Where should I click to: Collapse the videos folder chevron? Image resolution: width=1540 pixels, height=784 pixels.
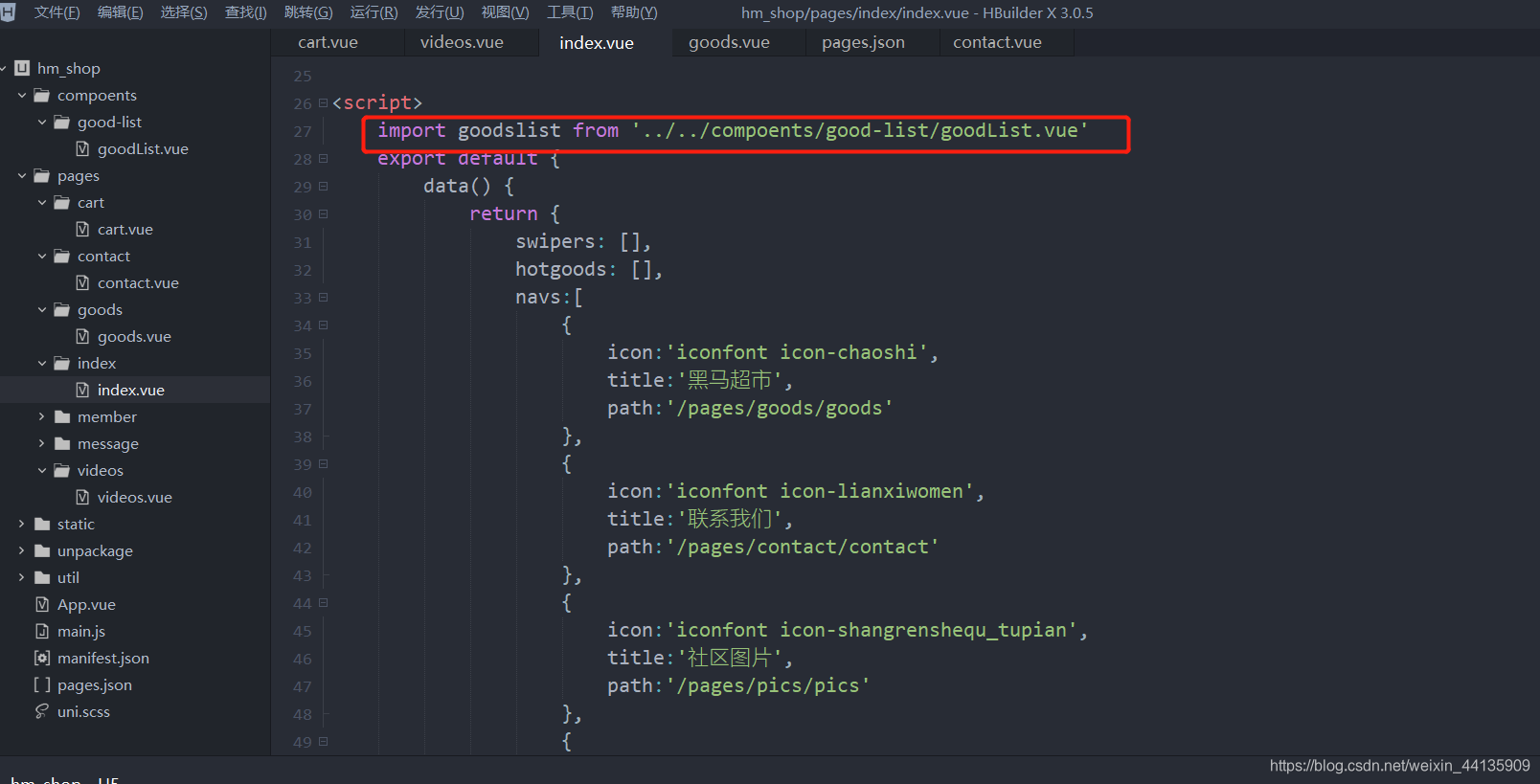point(42,471)
